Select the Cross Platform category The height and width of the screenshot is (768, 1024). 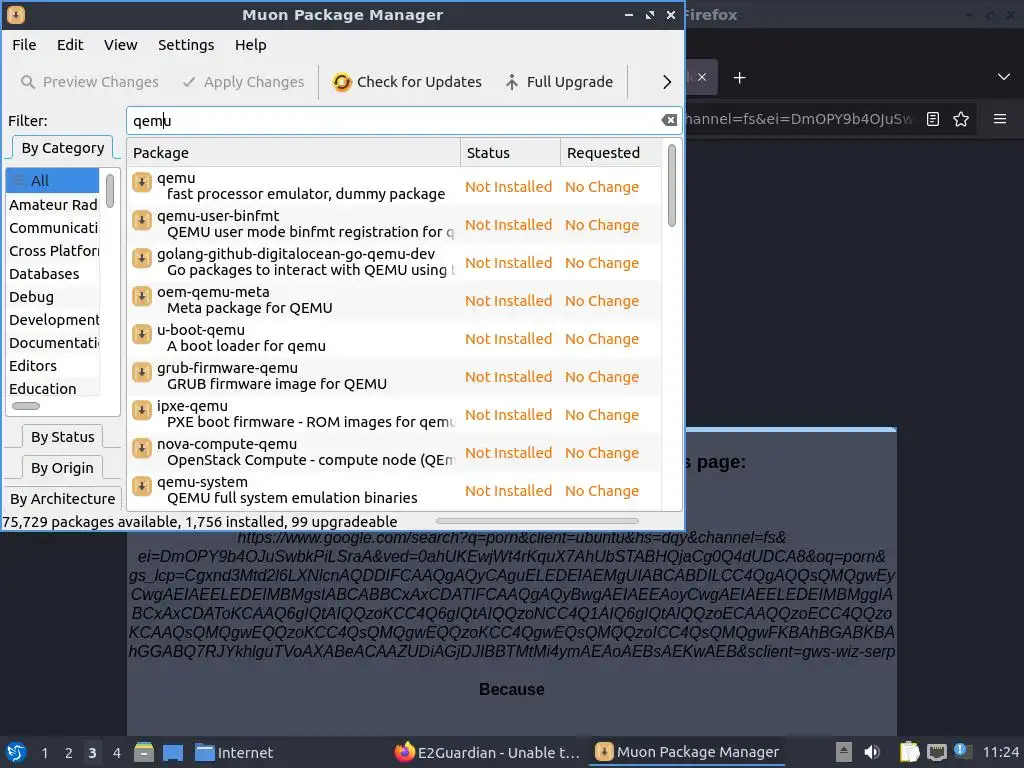tap(53, 251)
